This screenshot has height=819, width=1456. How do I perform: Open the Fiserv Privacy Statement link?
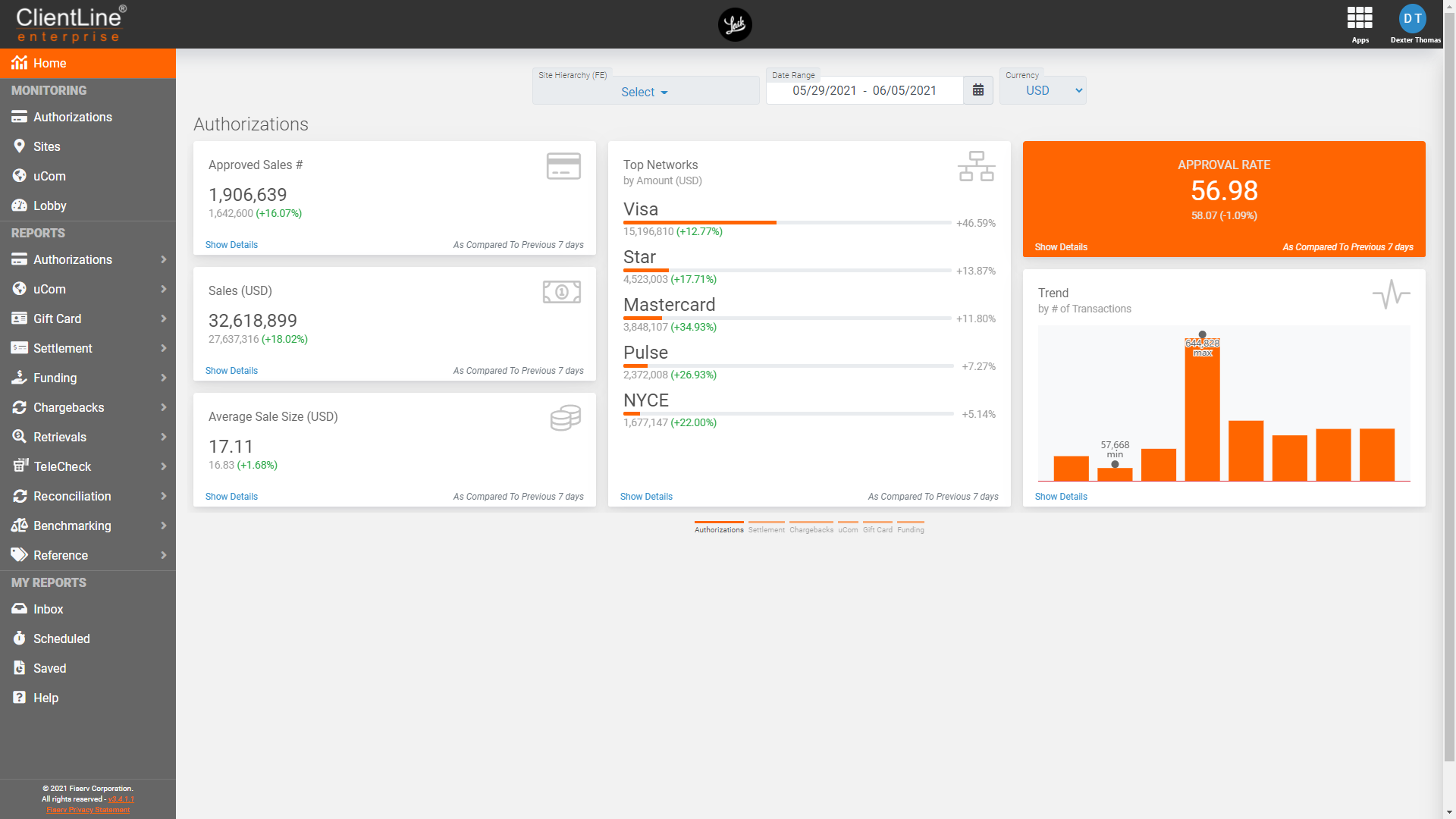(x=88, y=810)
